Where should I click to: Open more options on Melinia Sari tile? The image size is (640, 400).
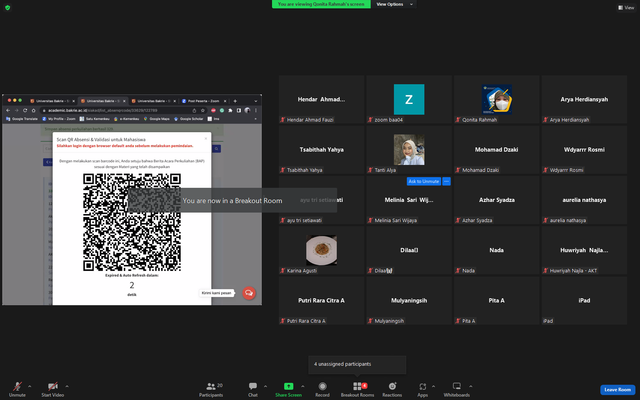[x=447, y=181]
